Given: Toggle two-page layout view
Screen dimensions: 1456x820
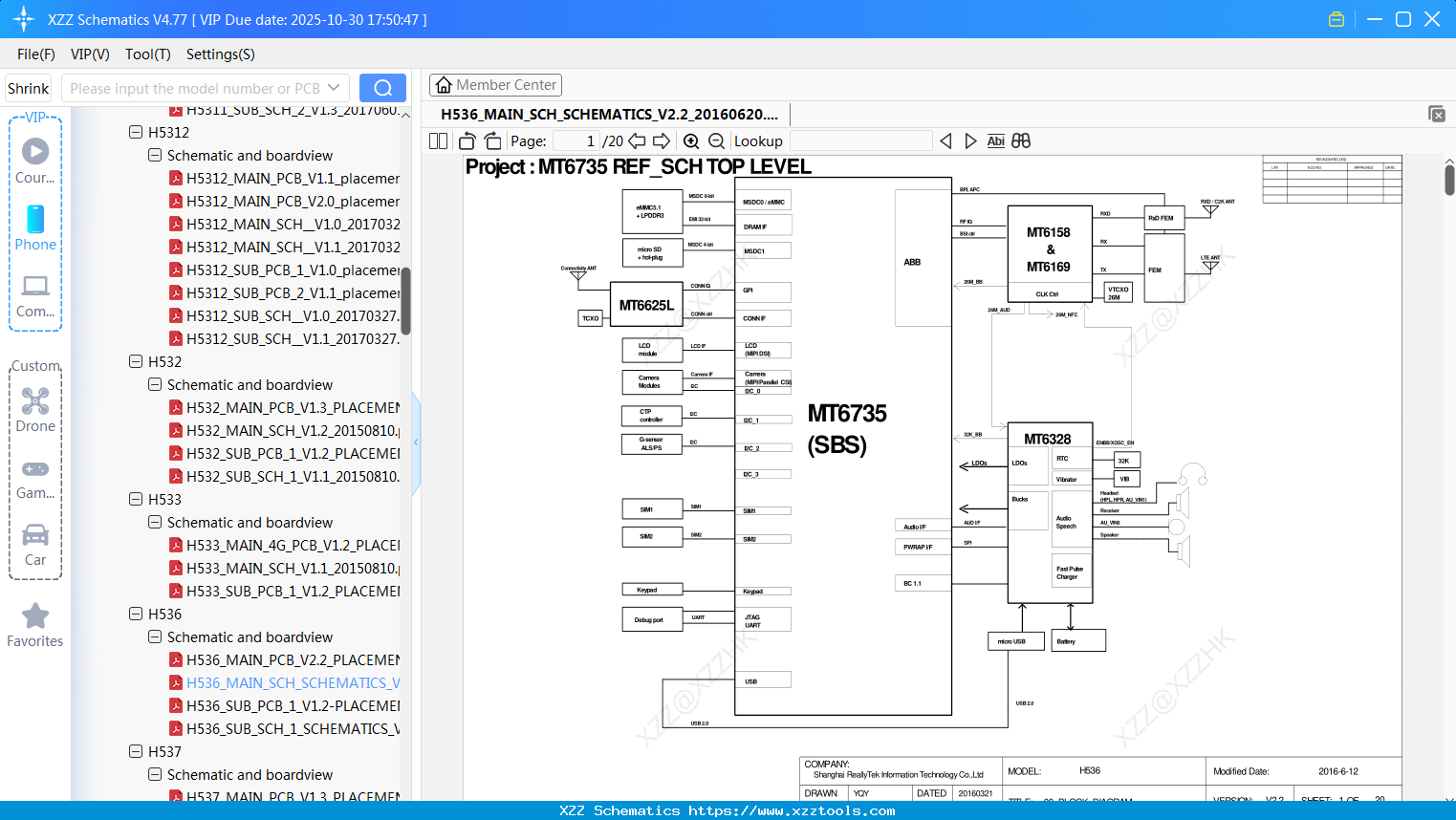Looking at the screenshot, I should point(437,140).
